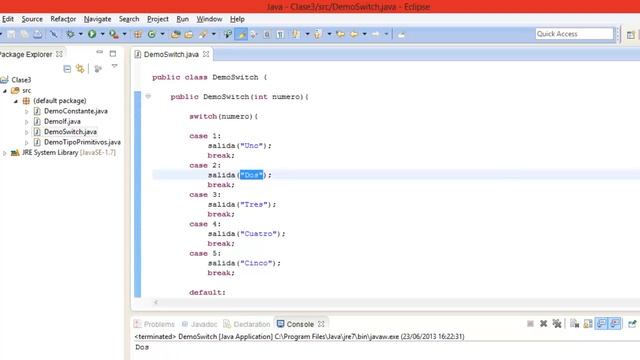The width and height of the screenshot is (640, 360).
Task: Click the Forward navigation arrow icon
Action: (x=376, y=35)
